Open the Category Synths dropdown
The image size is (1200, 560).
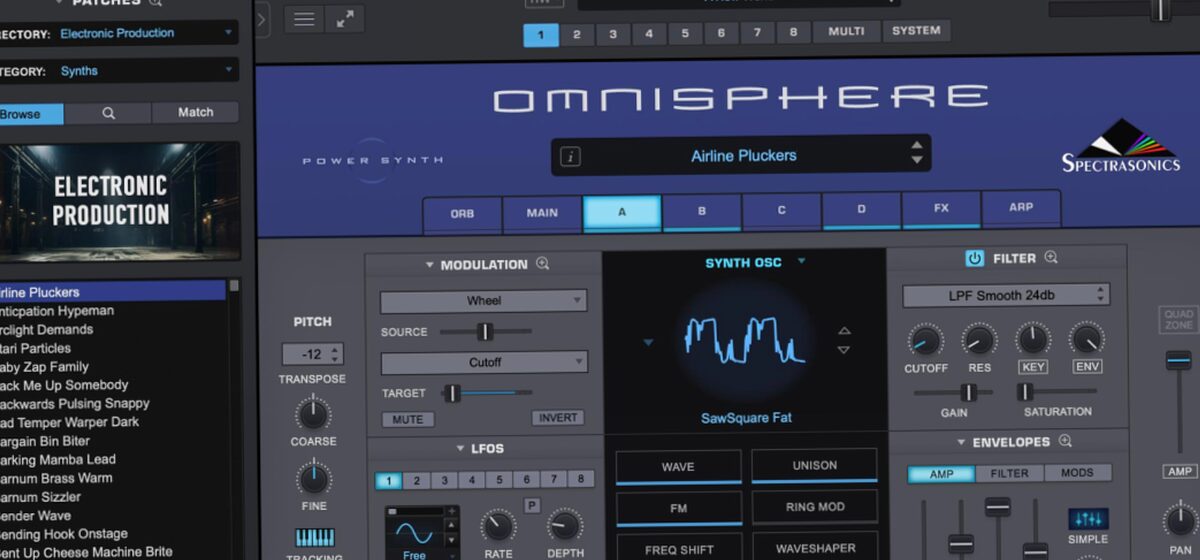point(146,71)
